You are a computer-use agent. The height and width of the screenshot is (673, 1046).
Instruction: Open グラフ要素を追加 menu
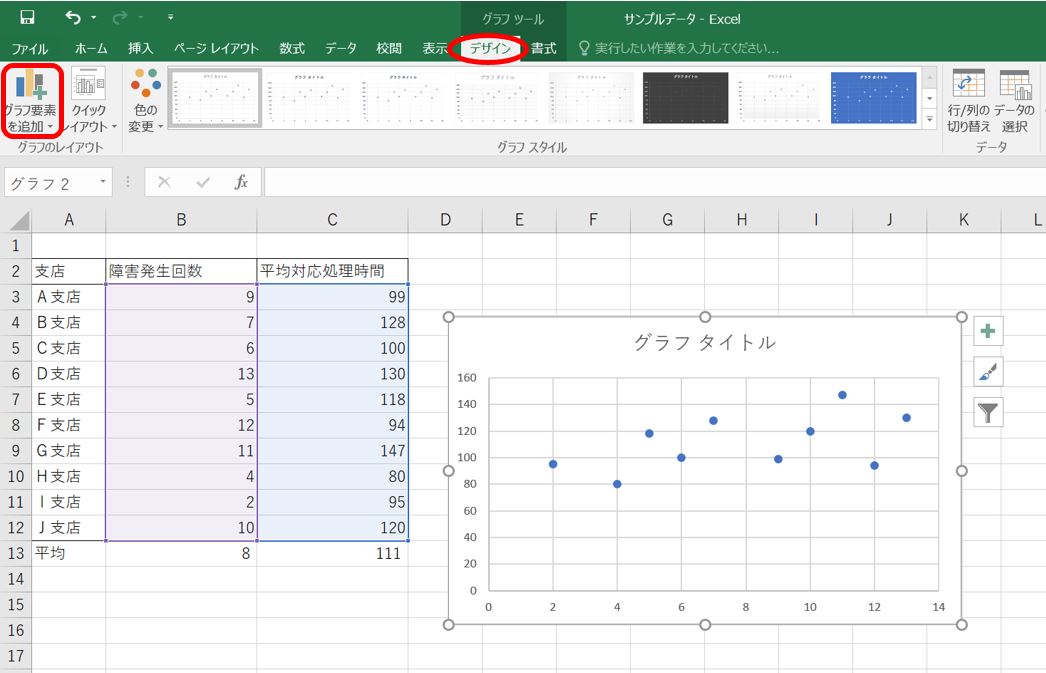31,100
